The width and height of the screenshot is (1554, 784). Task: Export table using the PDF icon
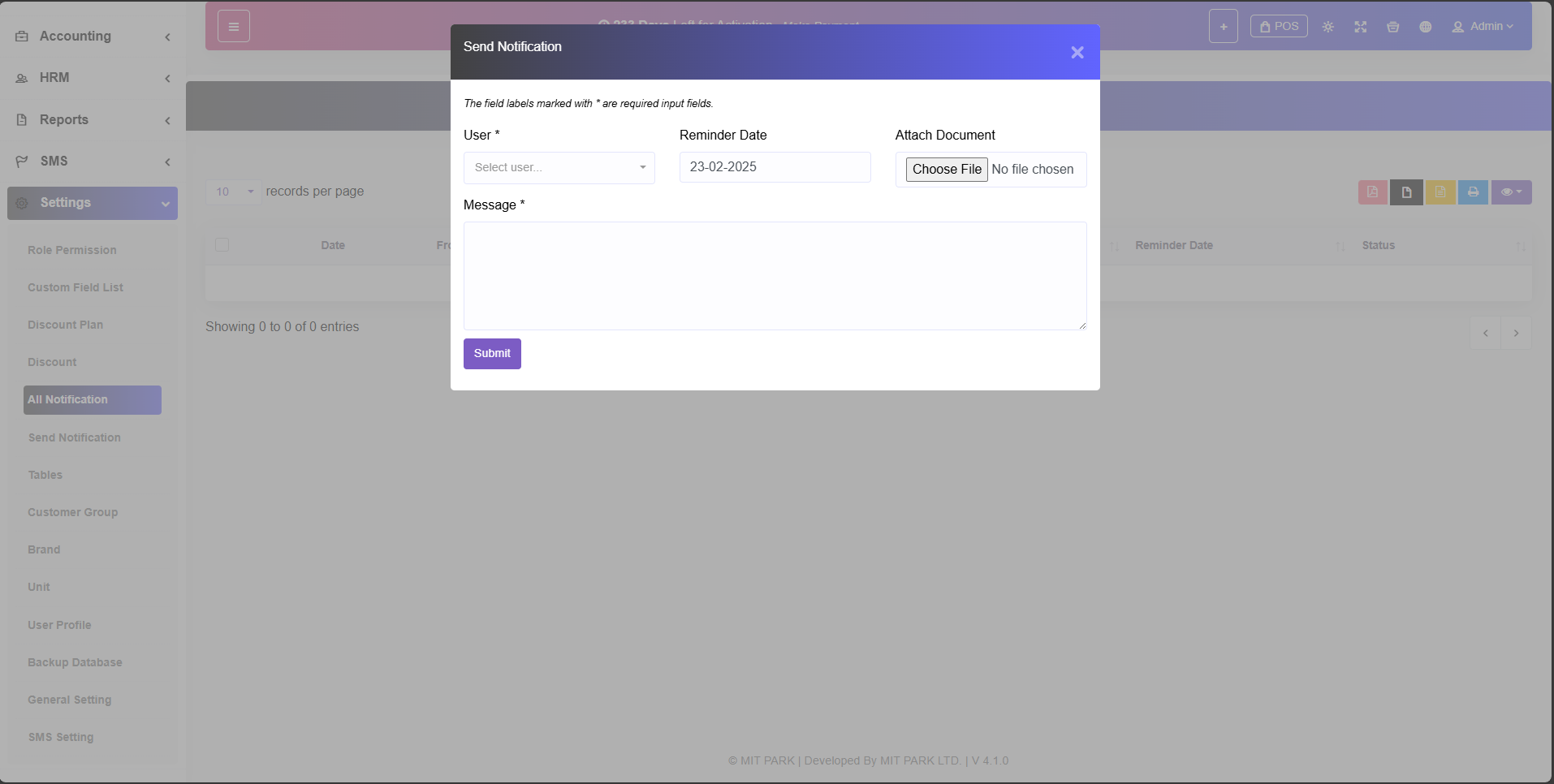1372,192
